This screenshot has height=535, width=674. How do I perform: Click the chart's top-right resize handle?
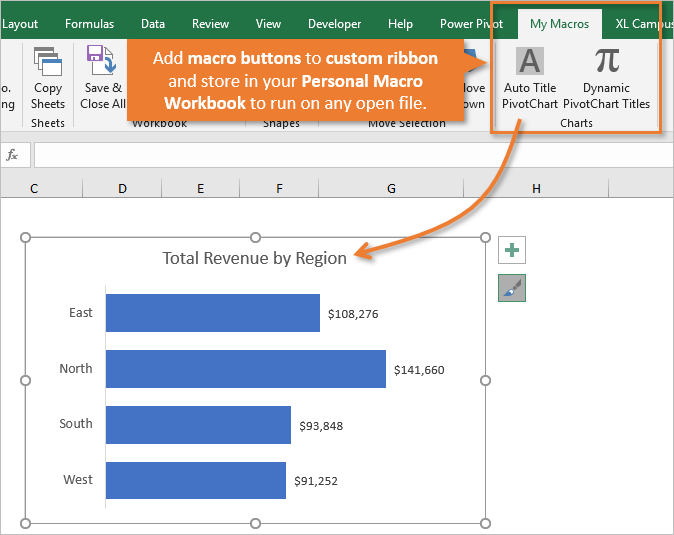pyautogui.click(x=485, y=237)
